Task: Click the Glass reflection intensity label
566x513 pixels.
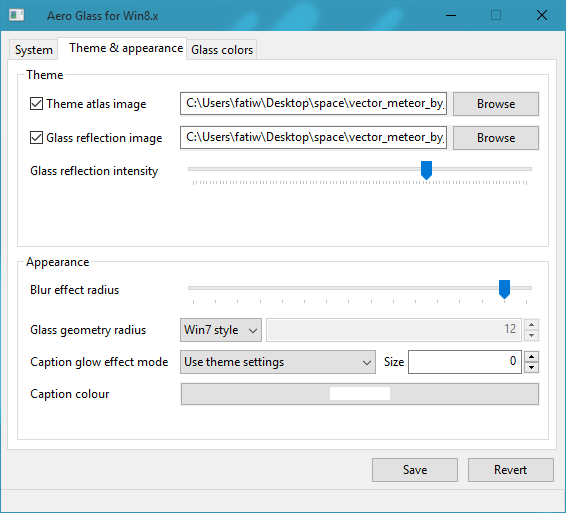Action: click(94, 171)
